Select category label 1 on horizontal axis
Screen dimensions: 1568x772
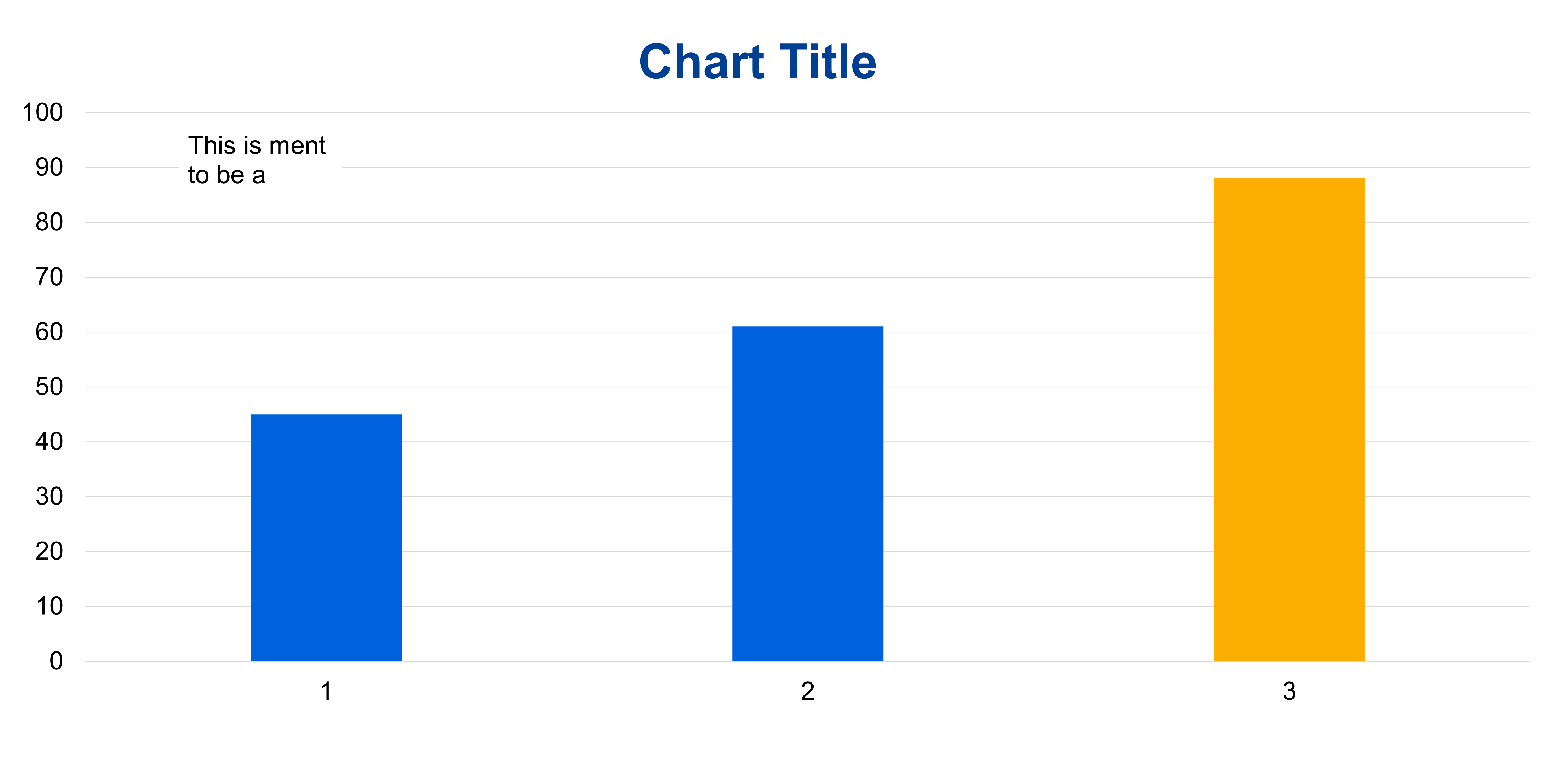pos(326,691)
